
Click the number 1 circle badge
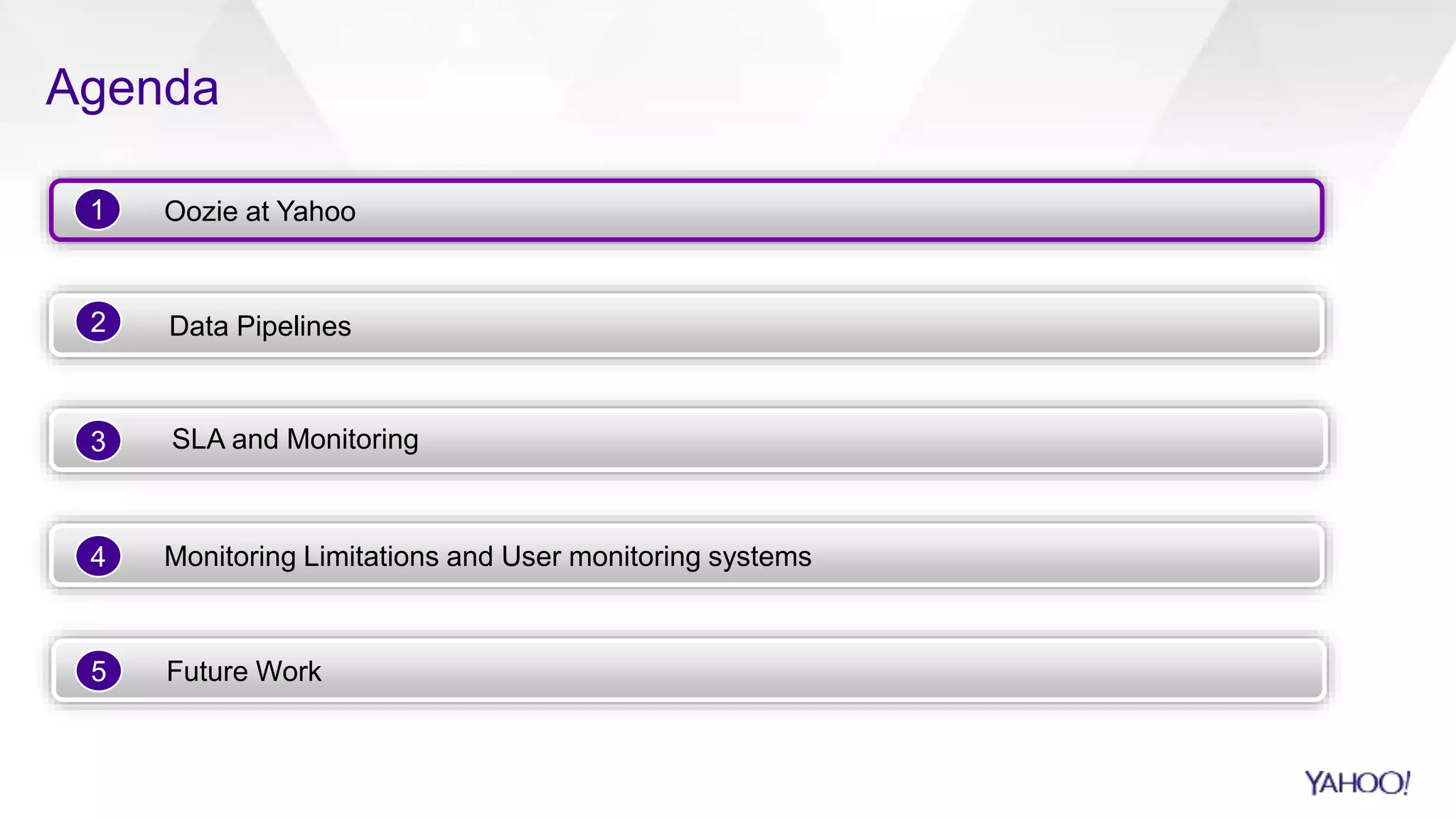97,210
